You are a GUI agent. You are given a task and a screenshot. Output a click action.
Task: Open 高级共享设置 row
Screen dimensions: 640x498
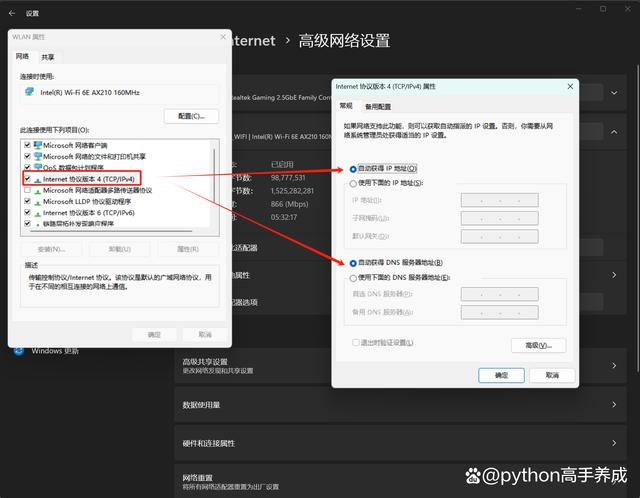pos(400,366)
